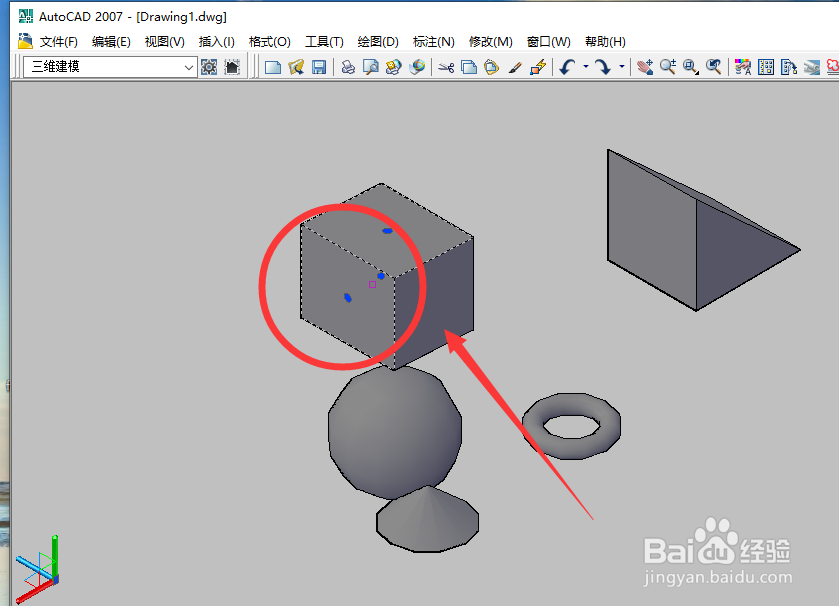The image size is (839, 606).
Task: Open the 绘图(D) menu
Action: [x=378, y=42]
